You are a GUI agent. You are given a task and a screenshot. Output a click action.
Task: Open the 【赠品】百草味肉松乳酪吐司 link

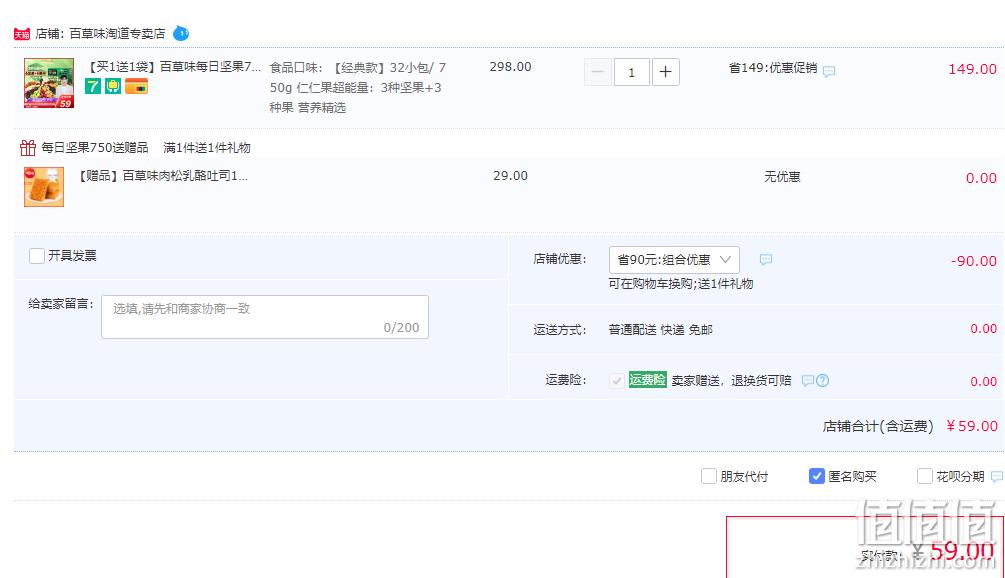162,176
